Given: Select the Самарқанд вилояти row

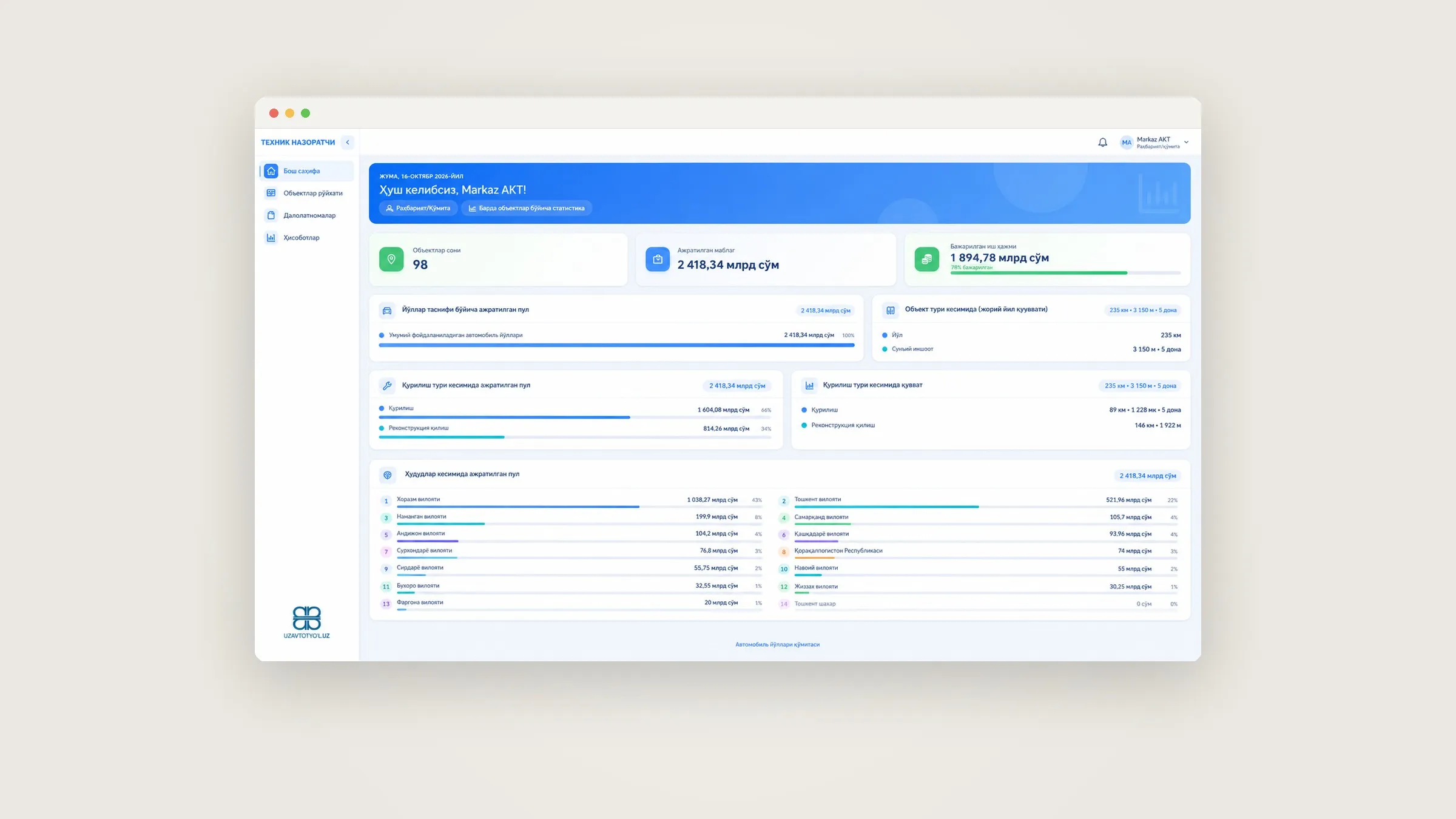Looking at the screenshot, I should [978, 518].
